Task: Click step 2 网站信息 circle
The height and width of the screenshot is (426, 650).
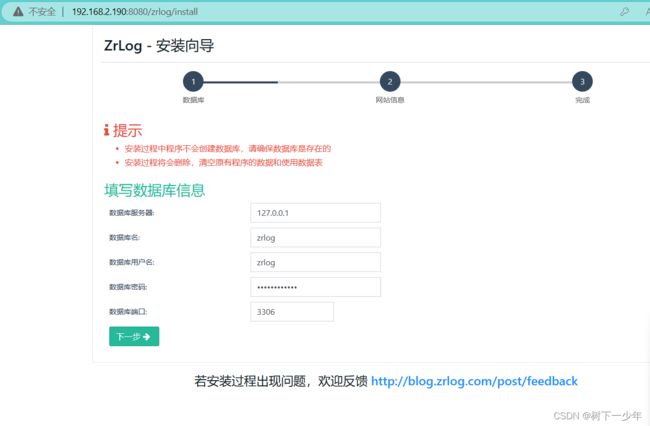Action: 390,82
